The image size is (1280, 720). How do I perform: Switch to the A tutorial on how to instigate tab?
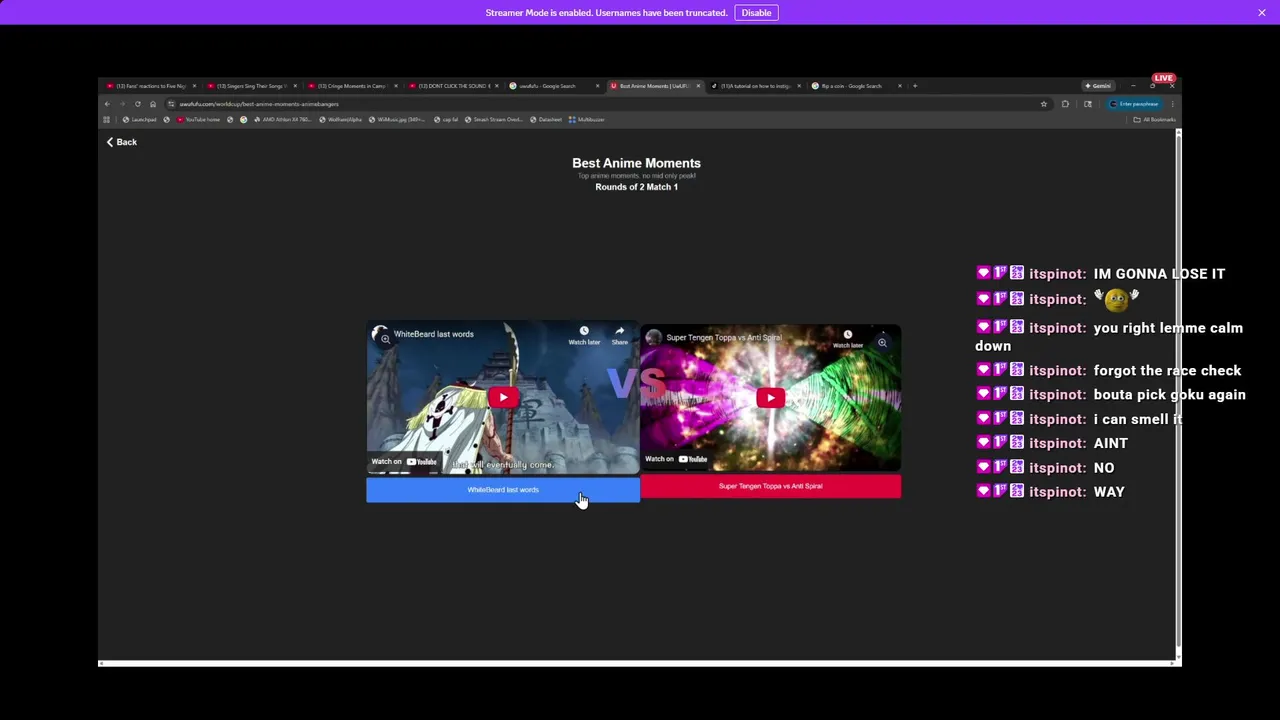pyautogui.click(x=755, y=86)
